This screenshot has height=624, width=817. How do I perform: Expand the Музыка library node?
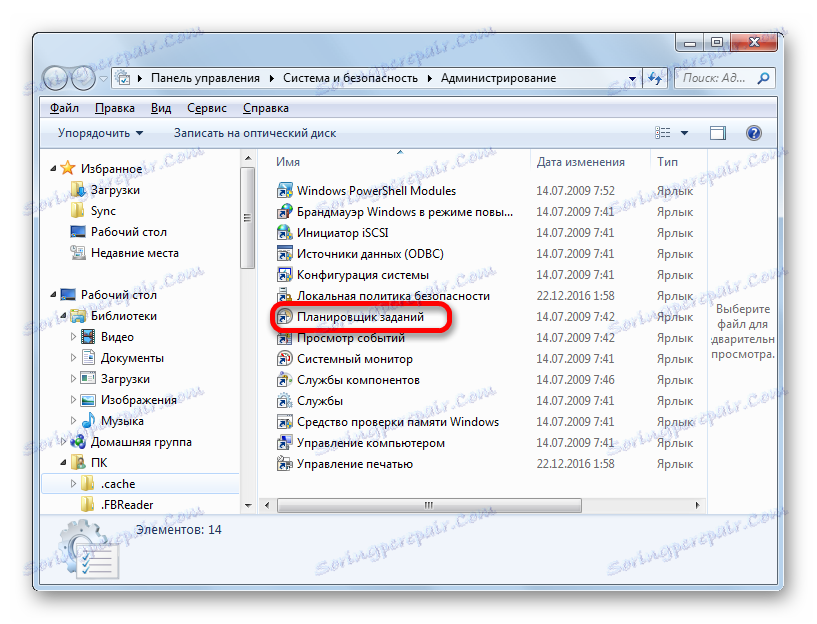[x=73, y=420]
